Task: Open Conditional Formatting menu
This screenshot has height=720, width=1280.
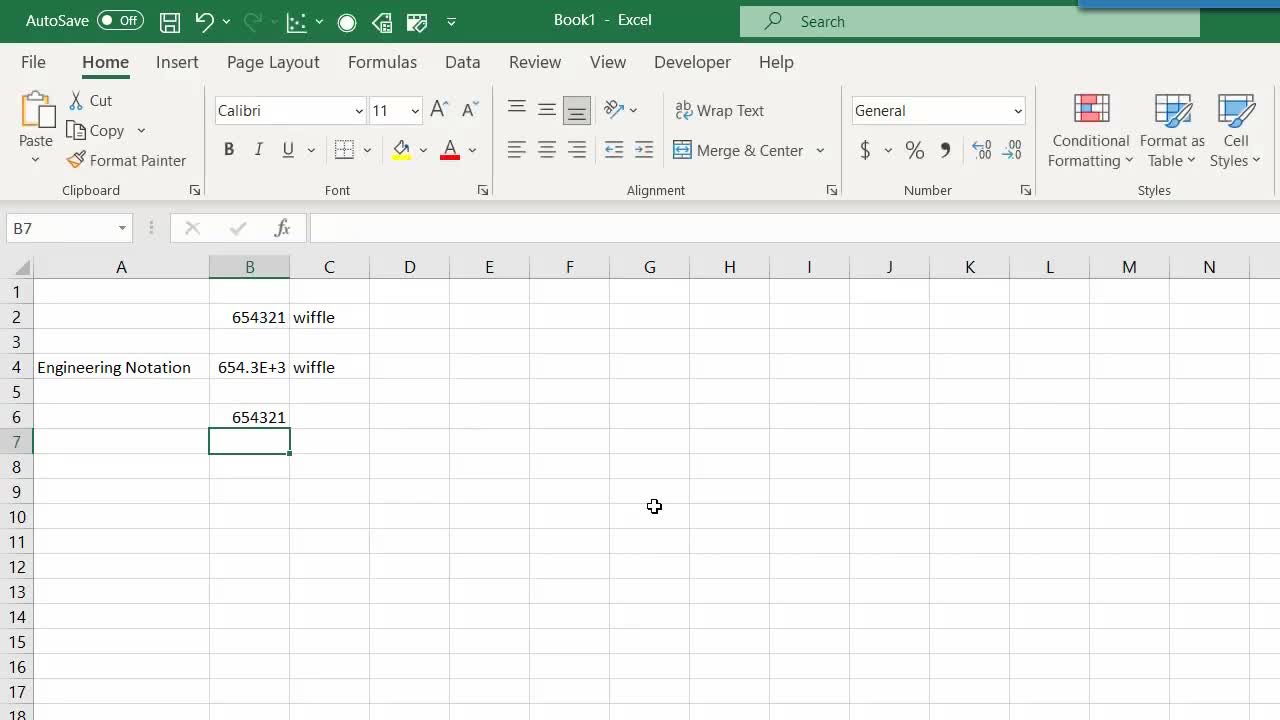Action: (x=1091, y=131)
